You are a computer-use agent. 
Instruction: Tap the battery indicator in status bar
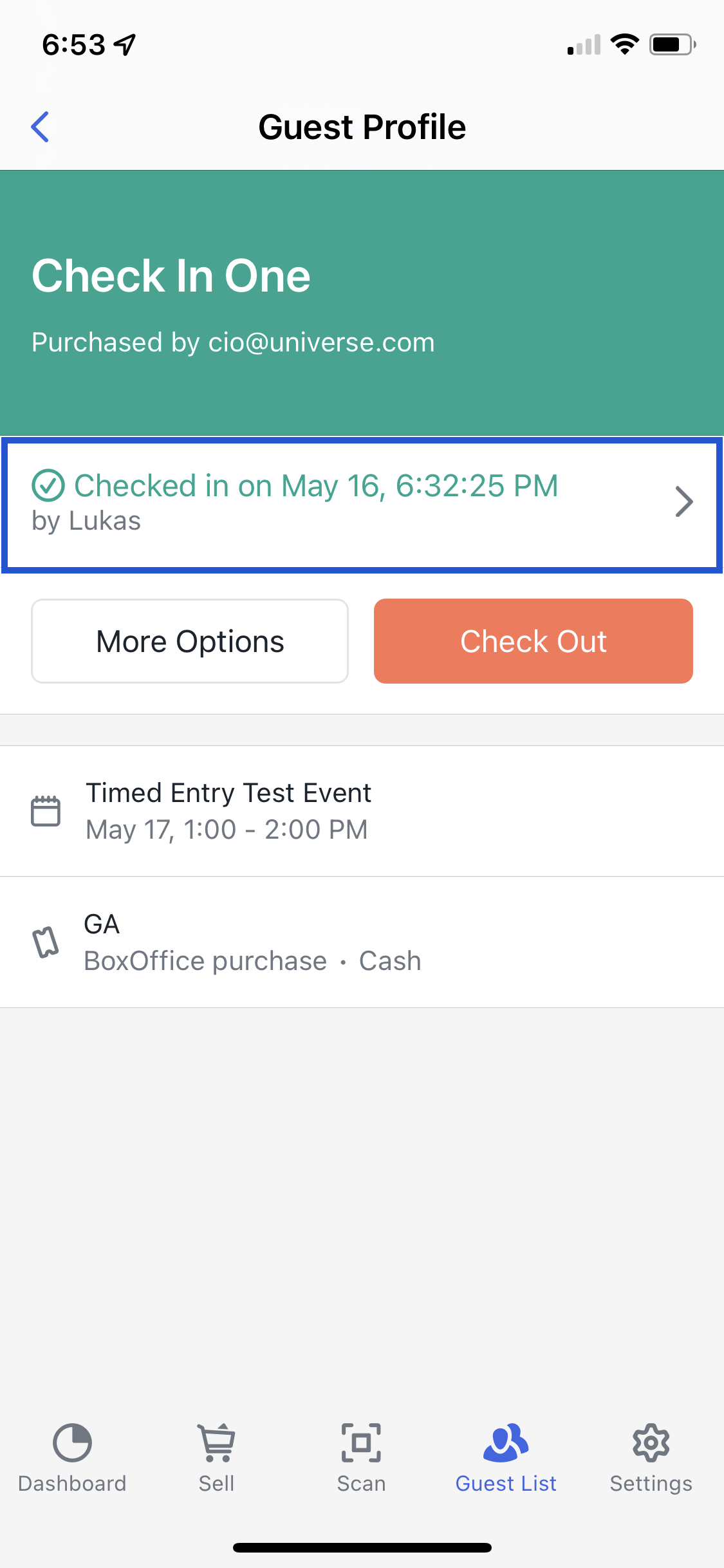673,44
